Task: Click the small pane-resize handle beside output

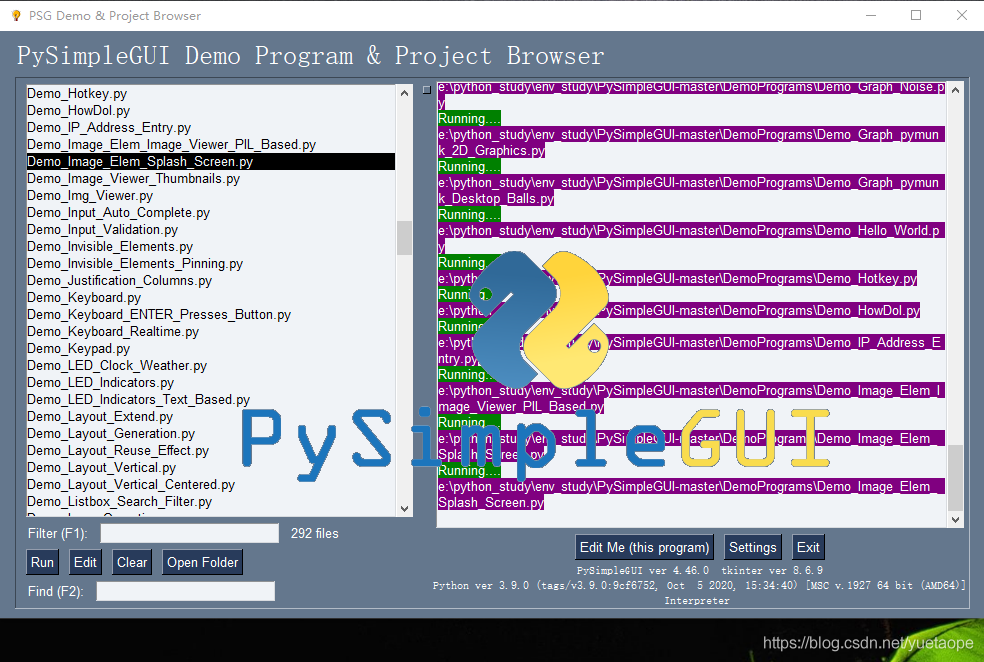Action: (427, 90)
